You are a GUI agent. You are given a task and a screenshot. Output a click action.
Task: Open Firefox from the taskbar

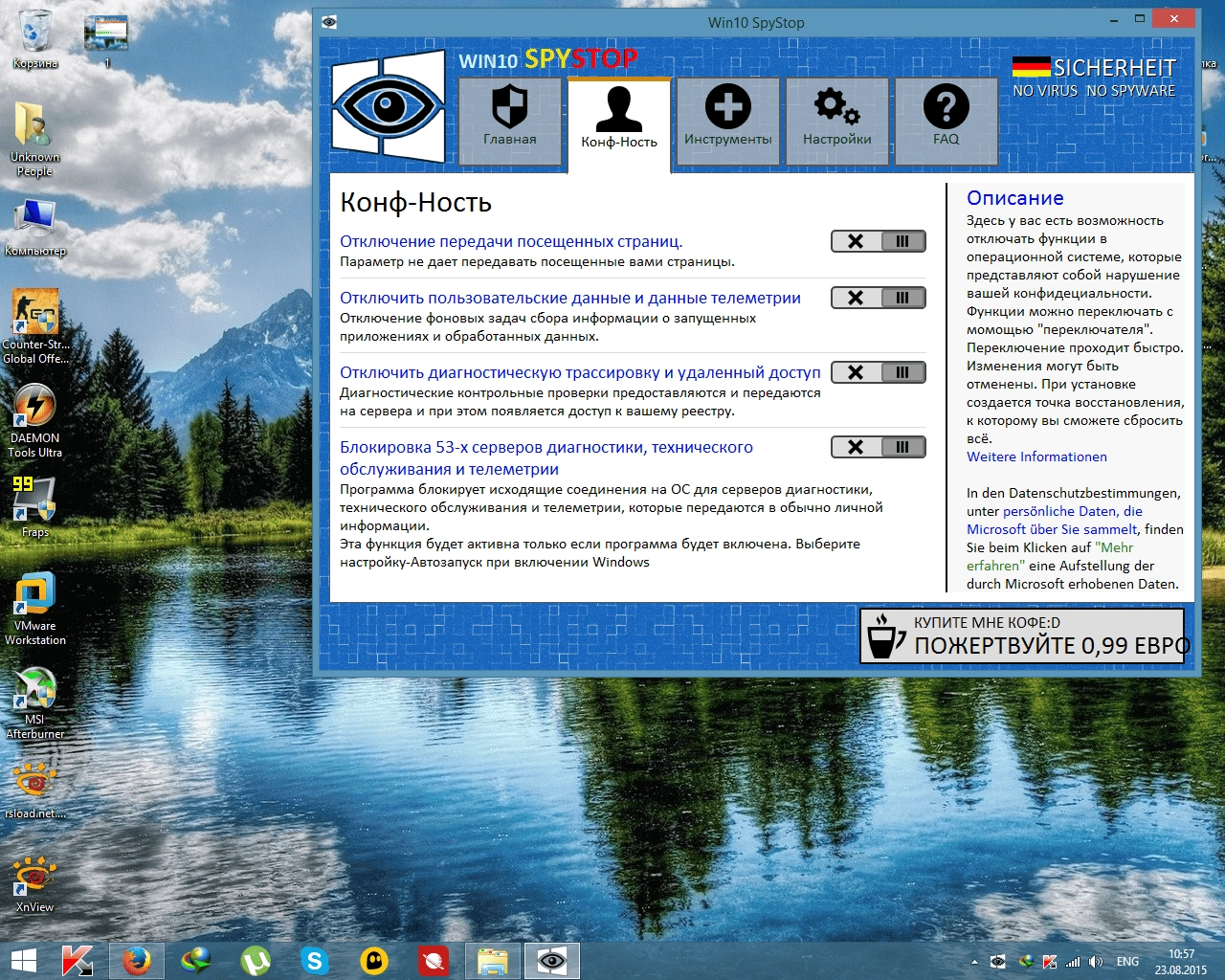click(136, 961)
